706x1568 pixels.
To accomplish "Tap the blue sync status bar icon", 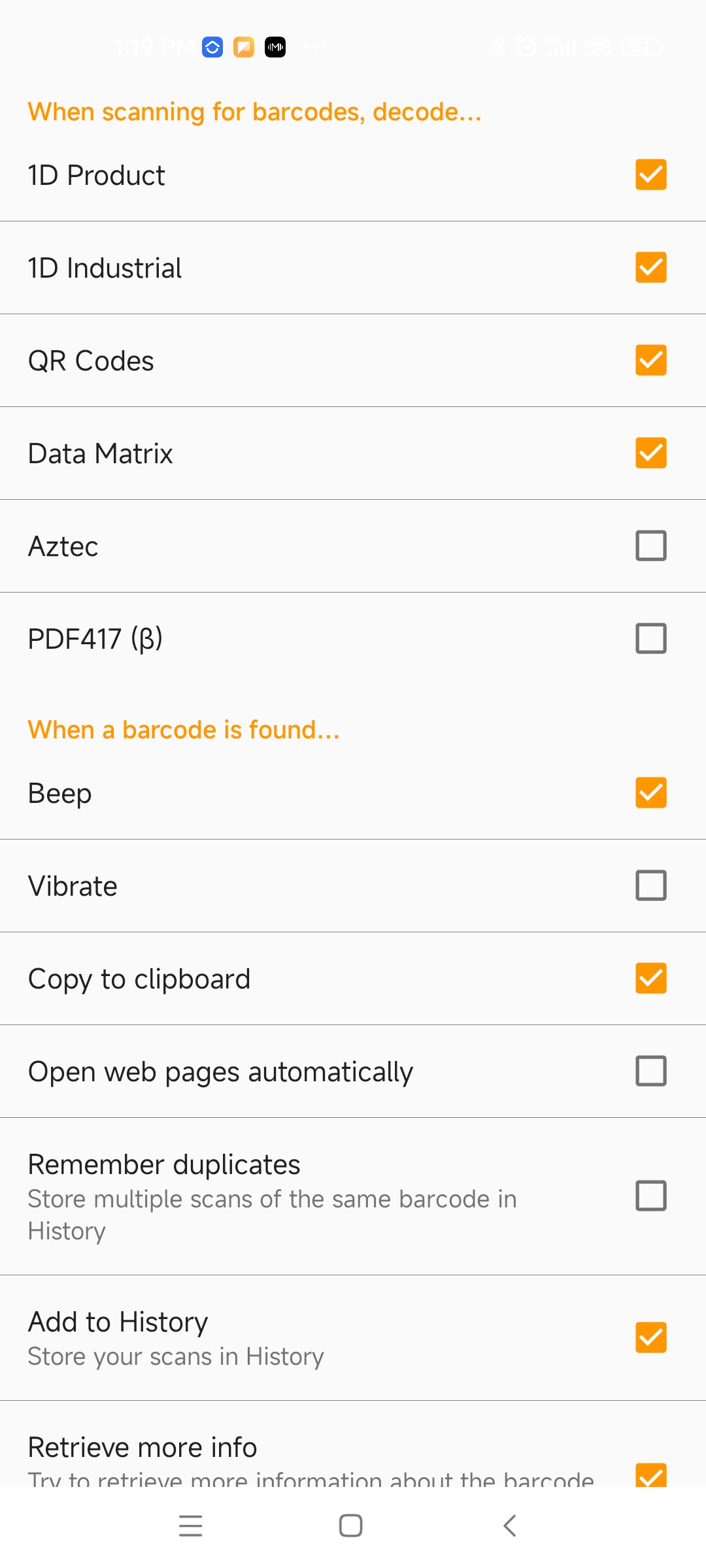I will tap(212, 47).
